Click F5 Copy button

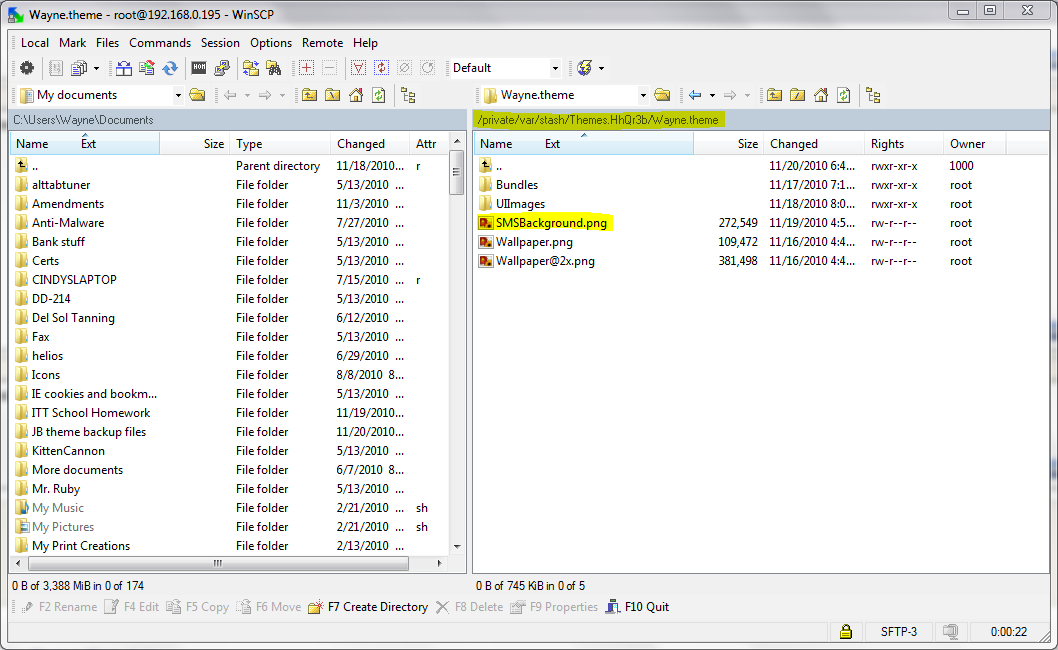(197, 607)
